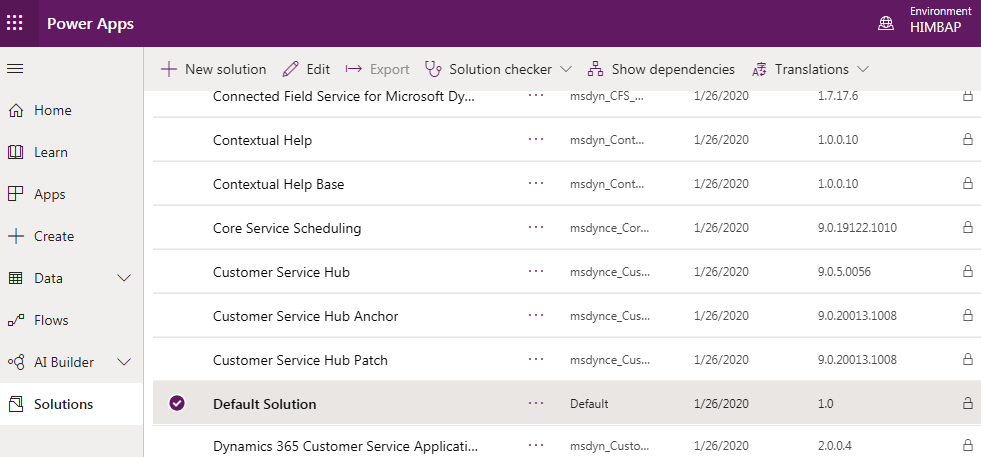Click Translations button
Viewport: 981px width, 457px height.
[800, 69]
